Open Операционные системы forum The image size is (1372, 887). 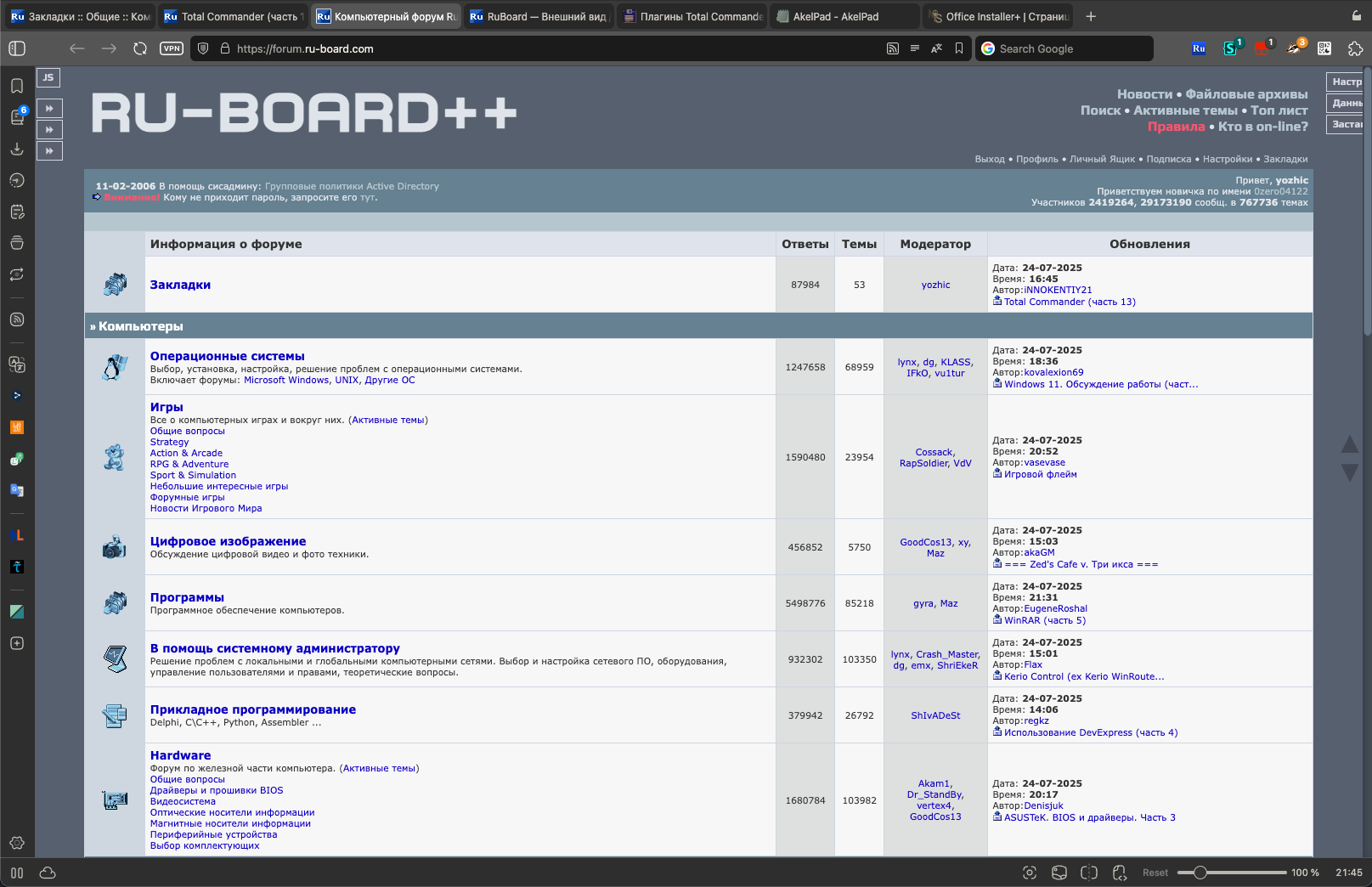[x=227, y=356]
